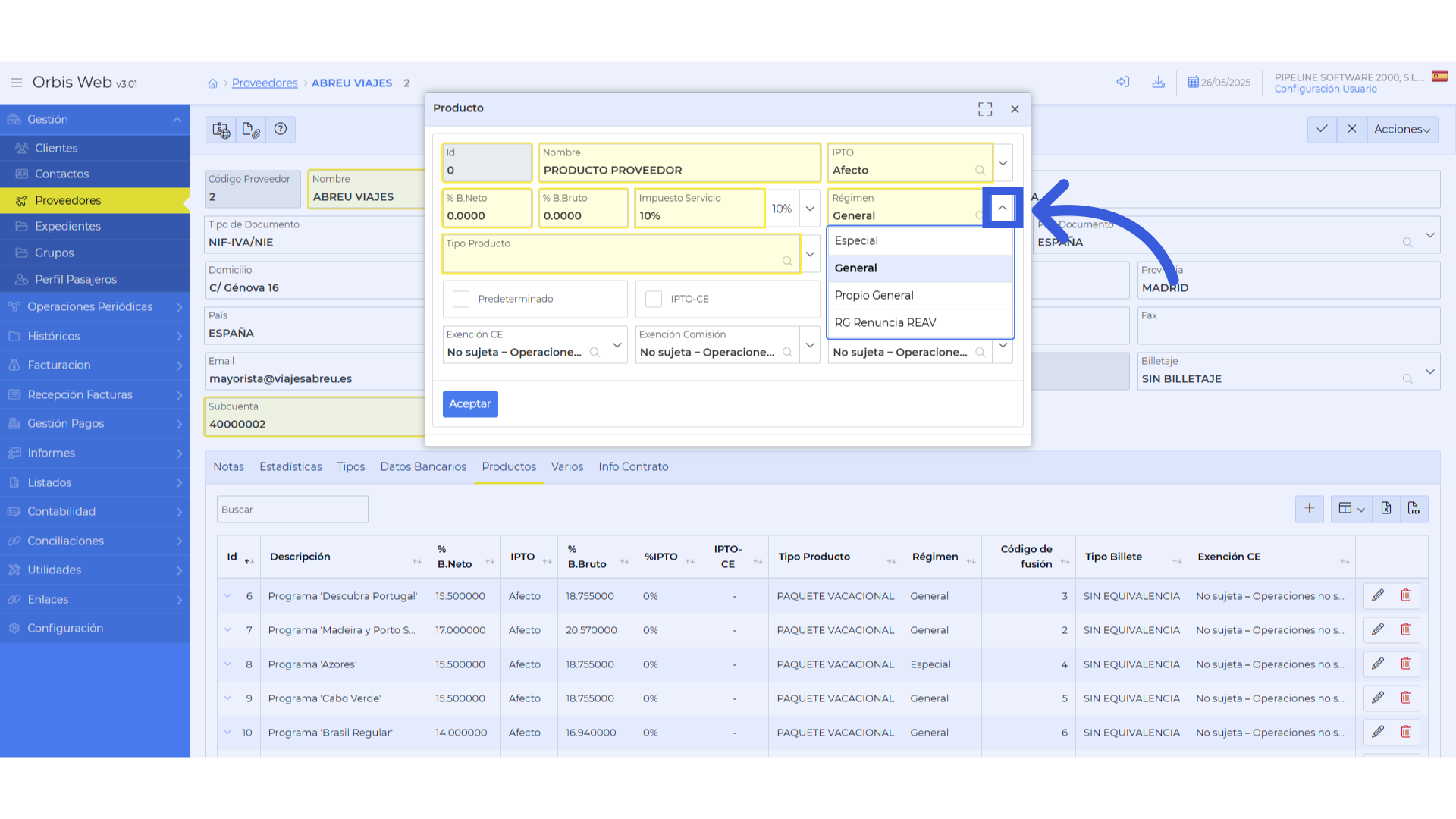
Task: Open the Impuesto Servicio dropdown arrow
Action: click(x=810, y=209)
